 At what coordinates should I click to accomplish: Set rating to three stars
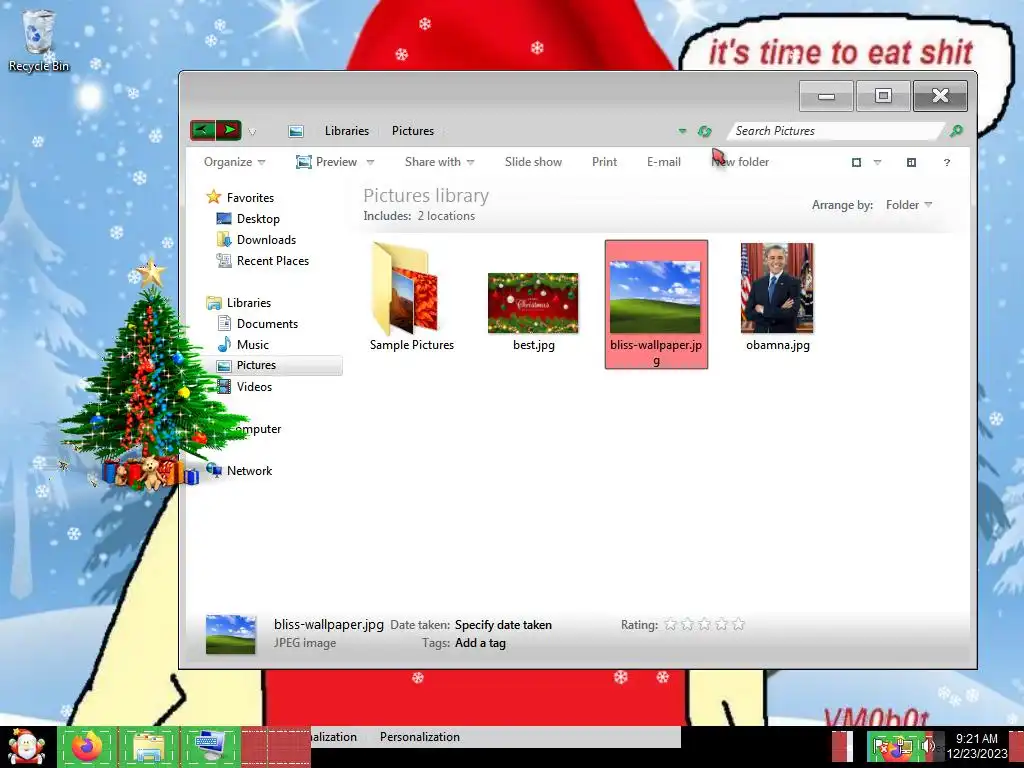[x=704, y=624]
